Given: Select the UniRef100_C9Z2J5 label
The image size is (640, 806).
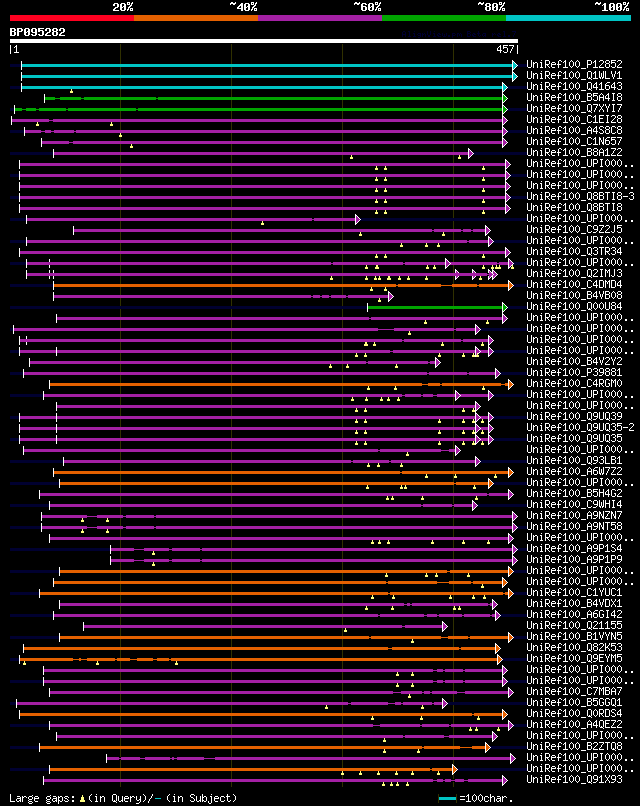Looking at the screenshot, I should coord(574,229).
